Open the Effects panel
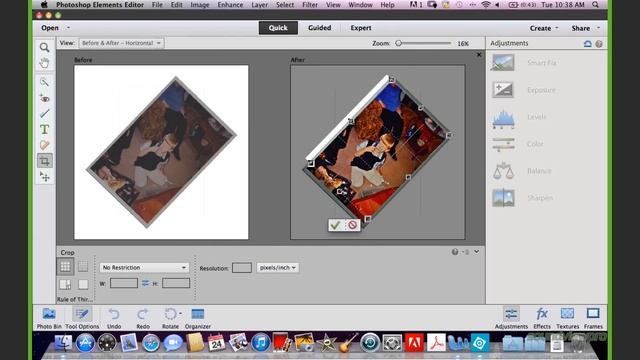Screen dimensions: 640x360 (542, 318)
